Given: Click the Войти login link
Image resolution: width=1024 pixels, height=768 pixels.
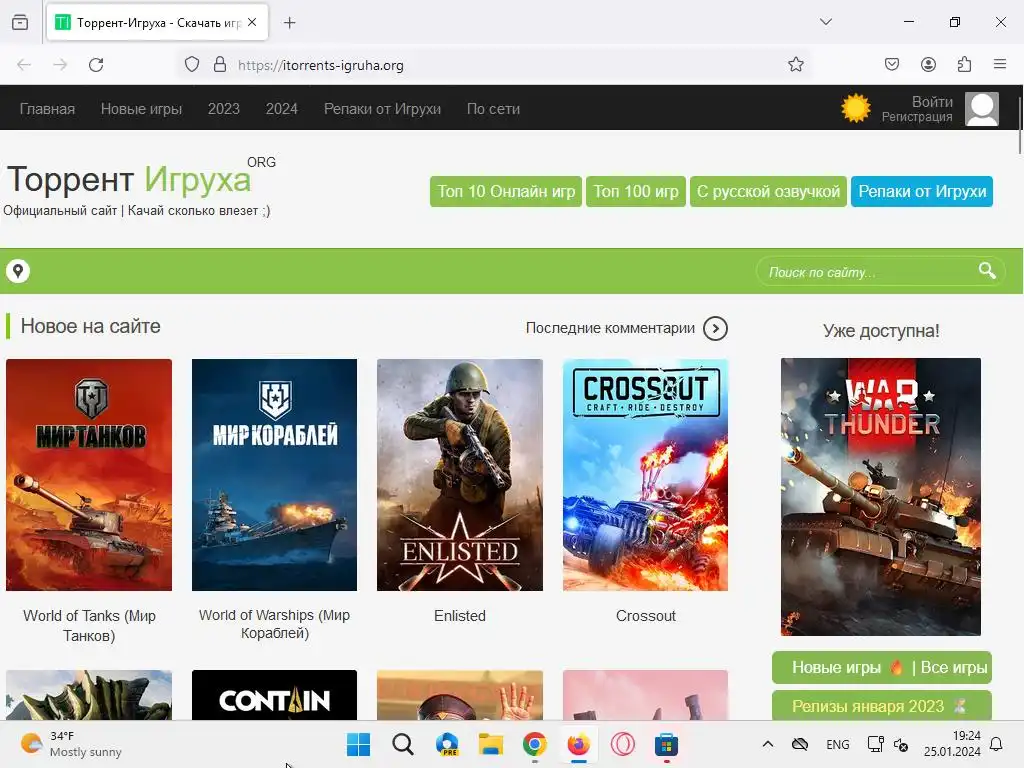Looking at the screenshot, I should coord(932,102).
